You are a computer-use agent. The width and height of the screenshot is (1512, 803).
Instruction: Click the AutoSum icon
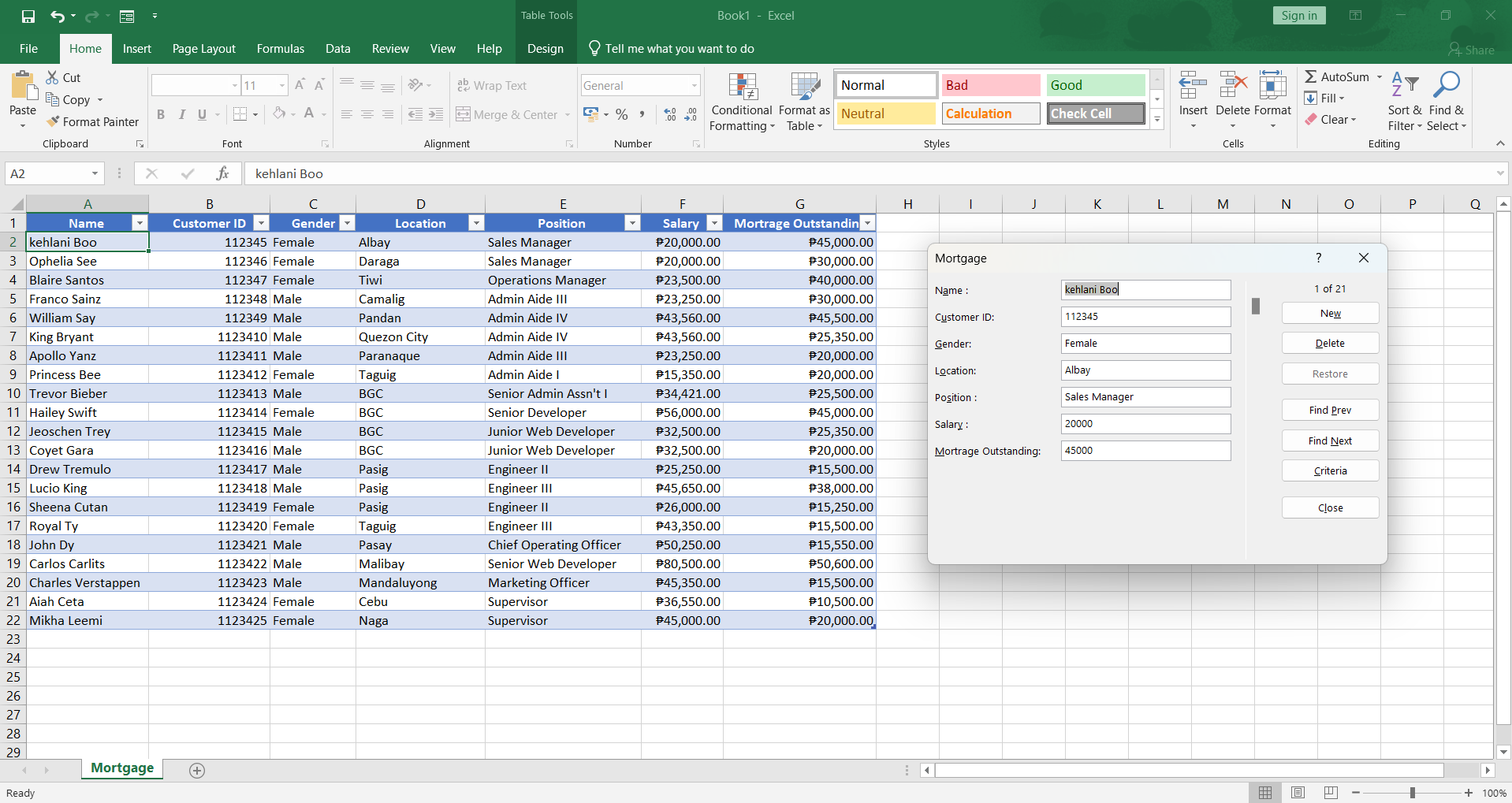[x=1311, y=77]
